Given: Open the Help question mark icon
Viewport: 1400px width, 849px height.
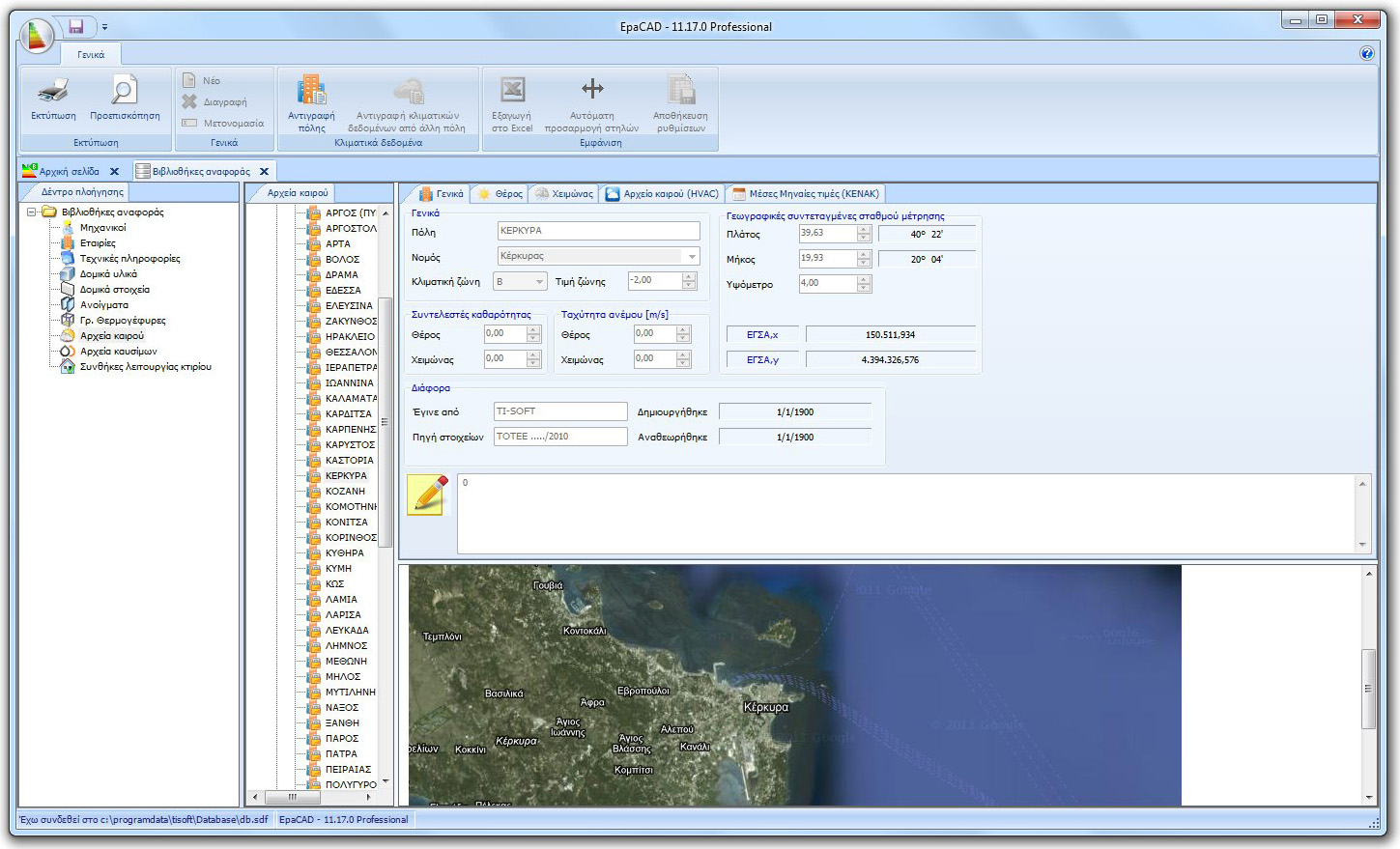Looking at the screenshot, I should coord(1368,53).
